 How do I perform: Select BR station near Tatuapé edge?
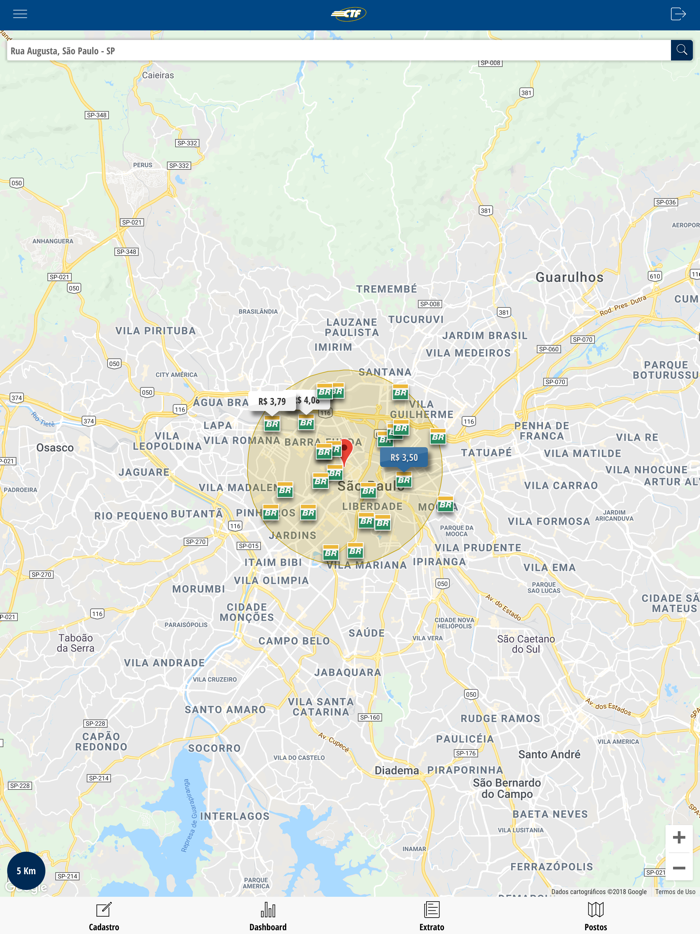(438, 437)
